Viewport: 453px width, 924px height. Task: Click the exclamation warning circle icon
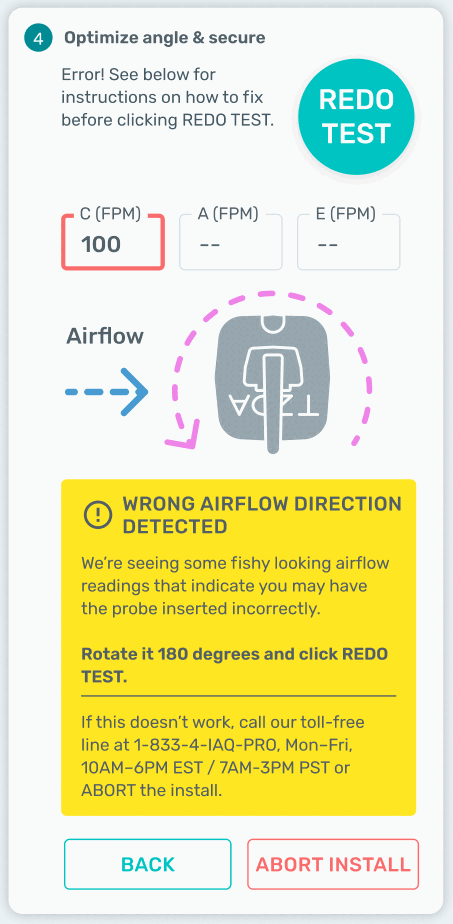[98, 514]
